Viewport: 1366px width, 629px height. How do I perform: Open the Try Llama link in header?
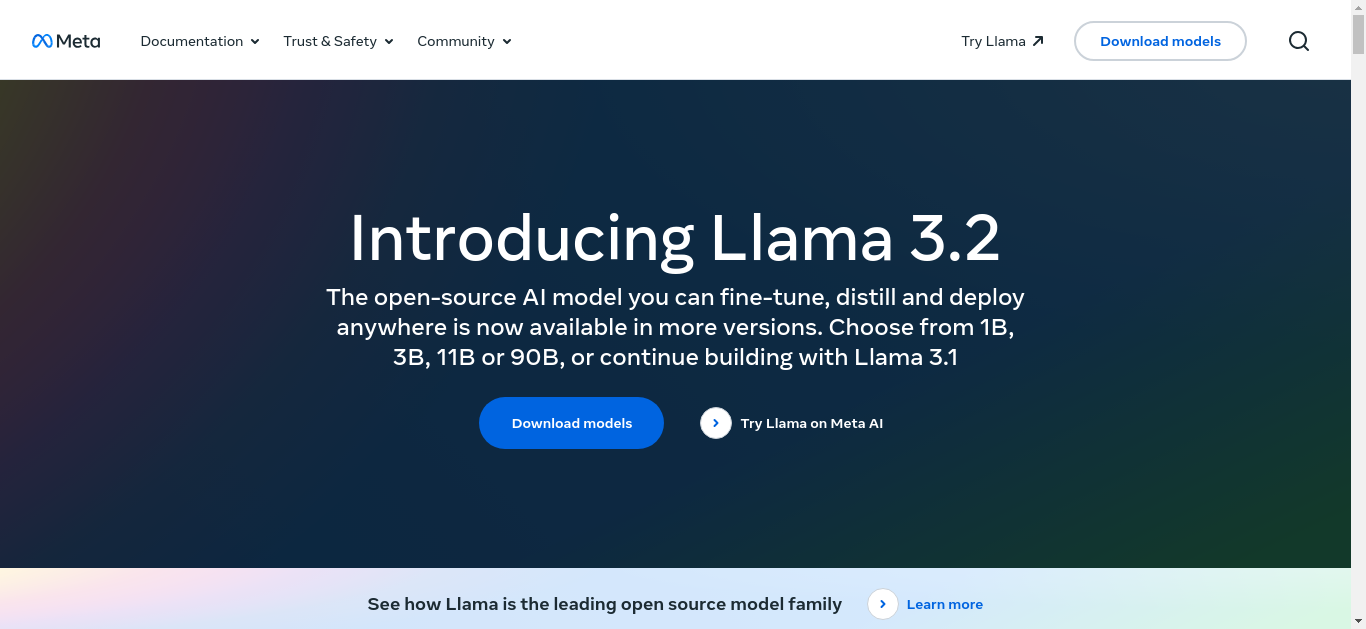[x=1002, y=41]
